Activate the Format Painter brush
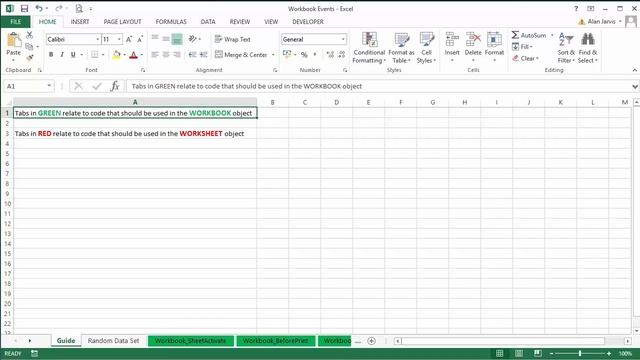Viewport: 640px width, 360px height. coord(29,58)
